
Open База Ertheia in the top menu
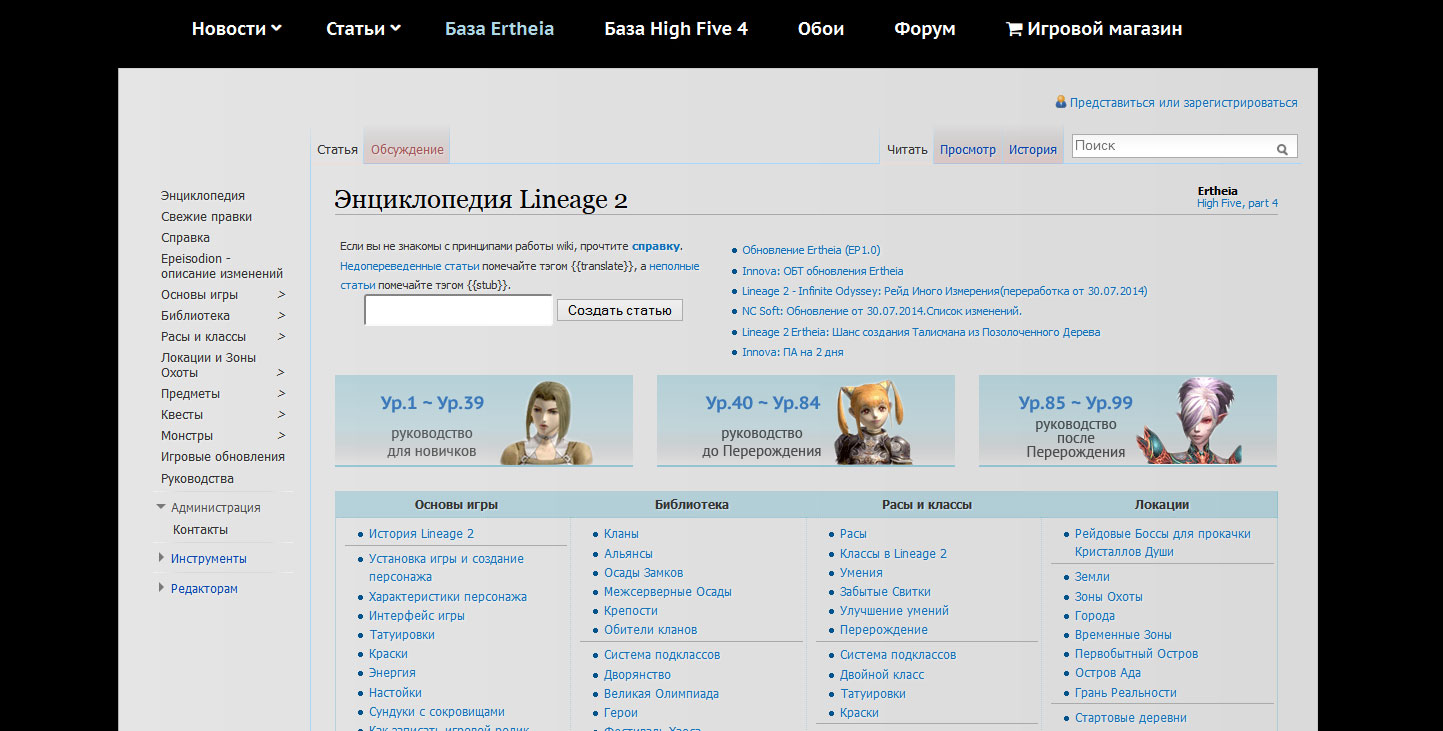point(499,29)
